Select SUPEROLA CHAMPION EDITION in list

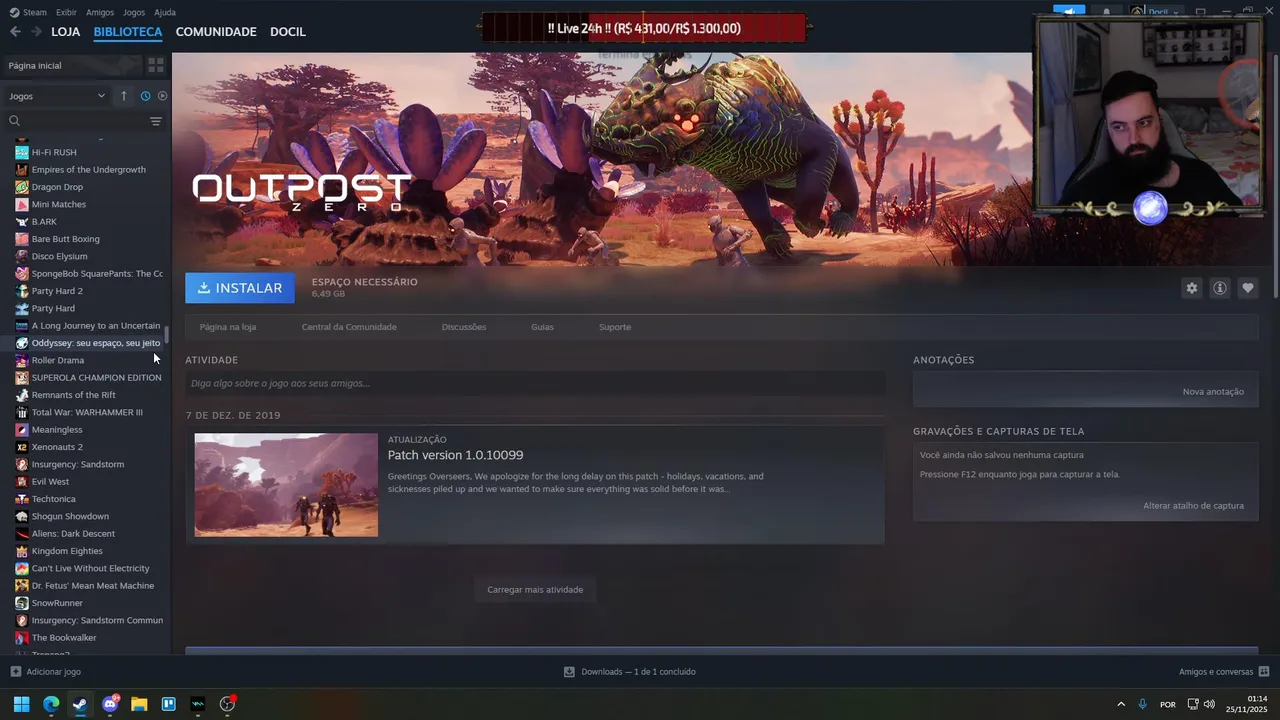96,378
